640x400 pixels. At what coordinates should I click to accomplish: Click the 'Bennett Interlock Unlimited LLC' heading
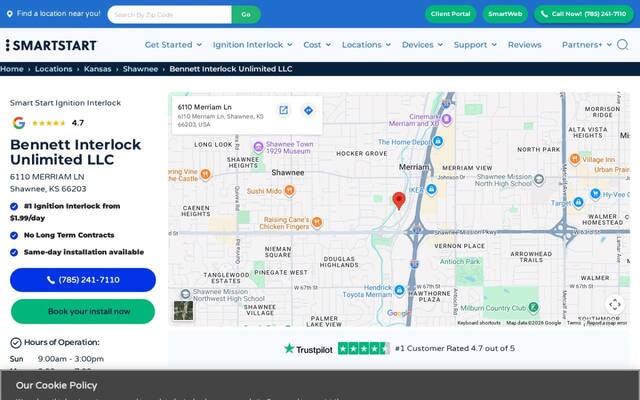(x=76, y=152)
